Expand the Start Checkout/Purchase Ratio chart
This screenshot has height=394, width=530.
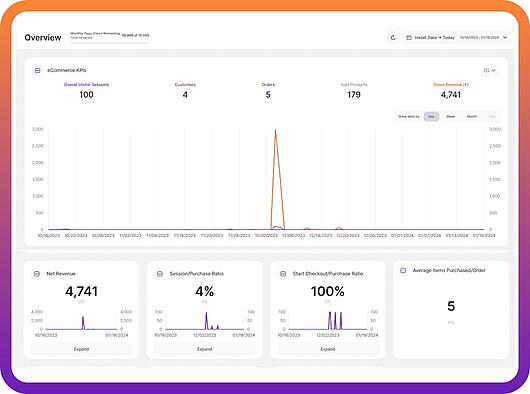(x=328, y=349)
